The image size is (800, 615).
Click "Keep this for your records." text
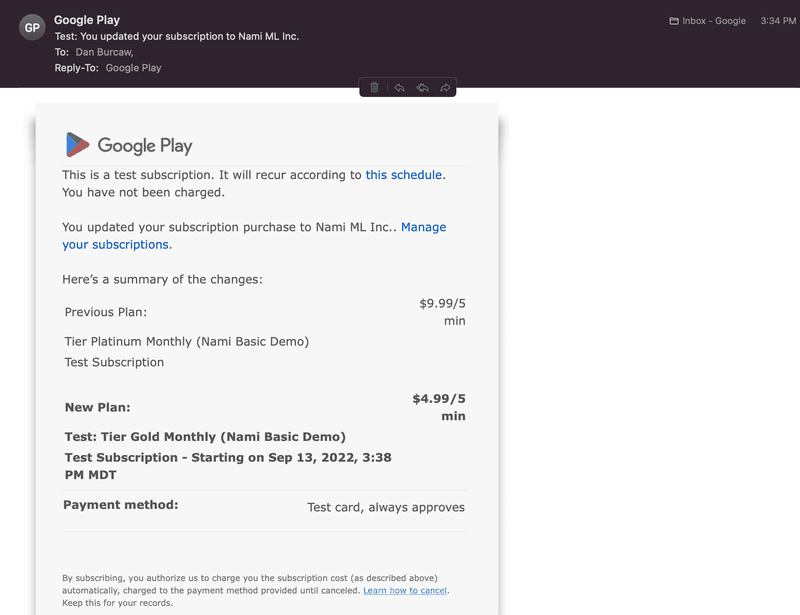[x=117, y=603]
